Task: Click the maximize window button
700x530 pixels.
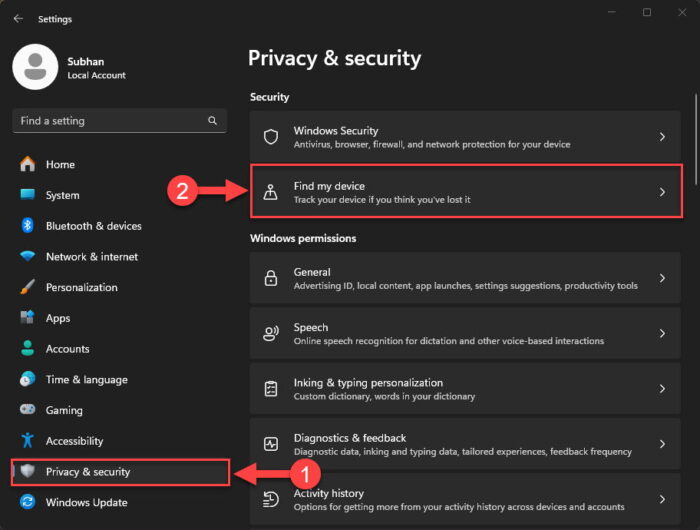Action: (646, 13)
